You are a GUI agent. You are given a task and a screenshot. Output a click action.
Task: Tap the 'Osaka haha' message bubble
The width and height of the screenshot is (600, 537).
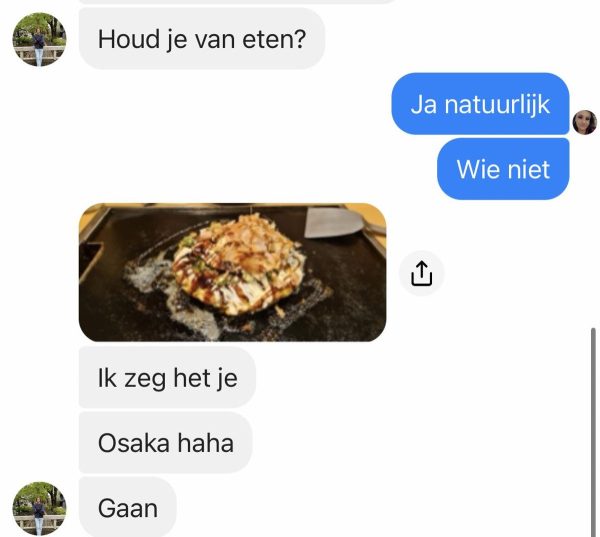(x=165, y=443)
